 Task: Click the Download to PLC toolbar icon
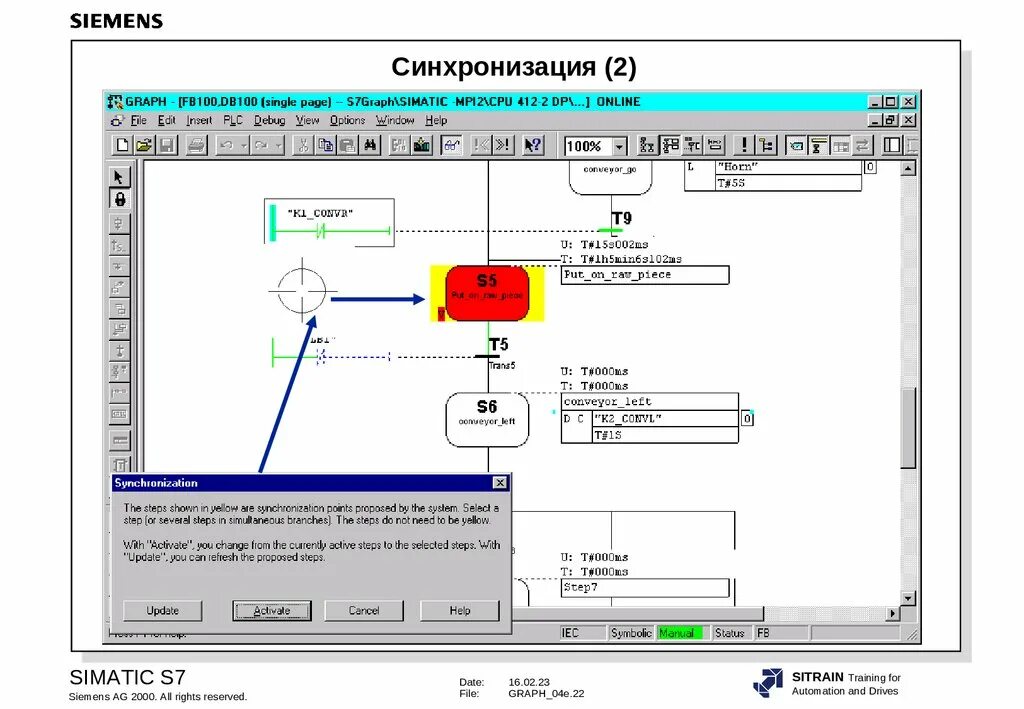click(x=422, y=145)
